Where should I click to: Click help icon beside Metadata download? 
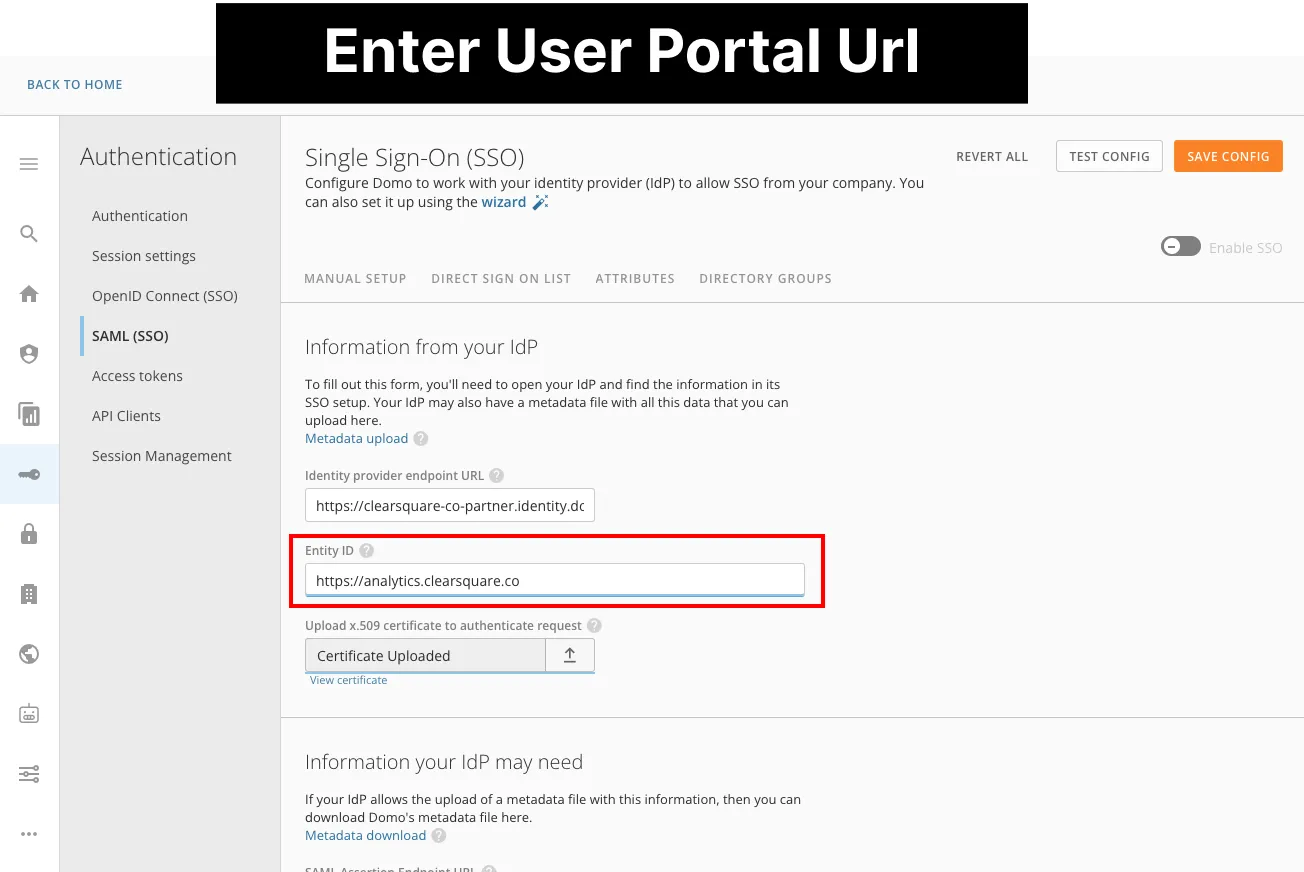click(x=439, y=836)
